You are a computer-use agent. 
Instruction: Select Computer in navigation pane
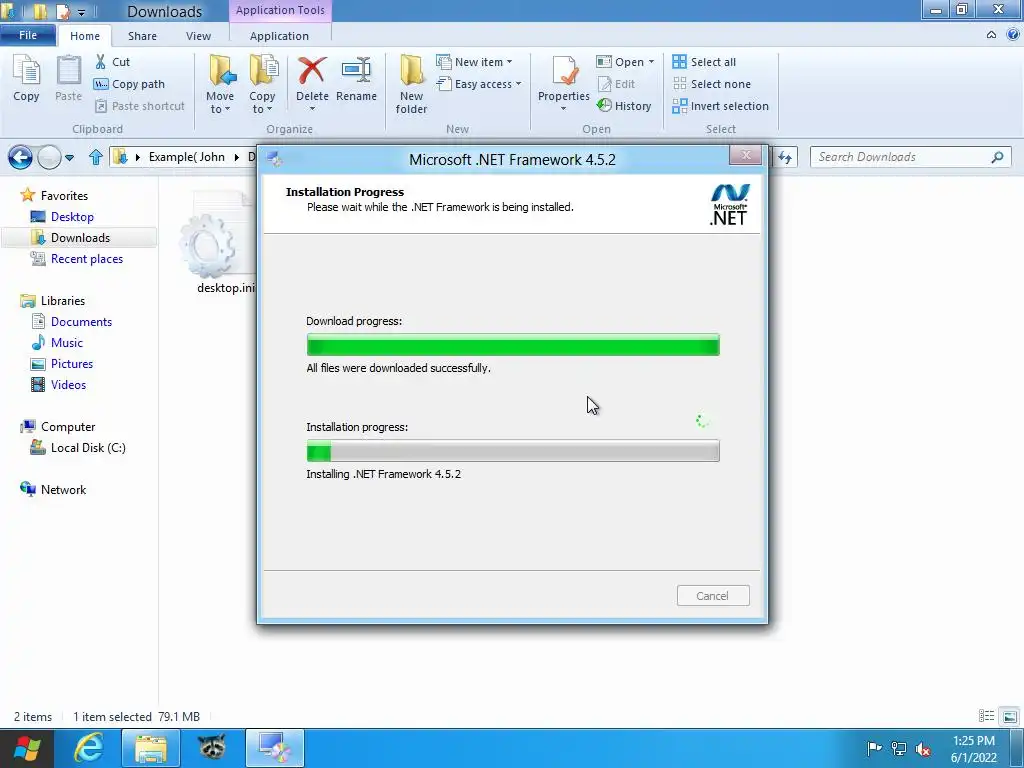[68, 426]
